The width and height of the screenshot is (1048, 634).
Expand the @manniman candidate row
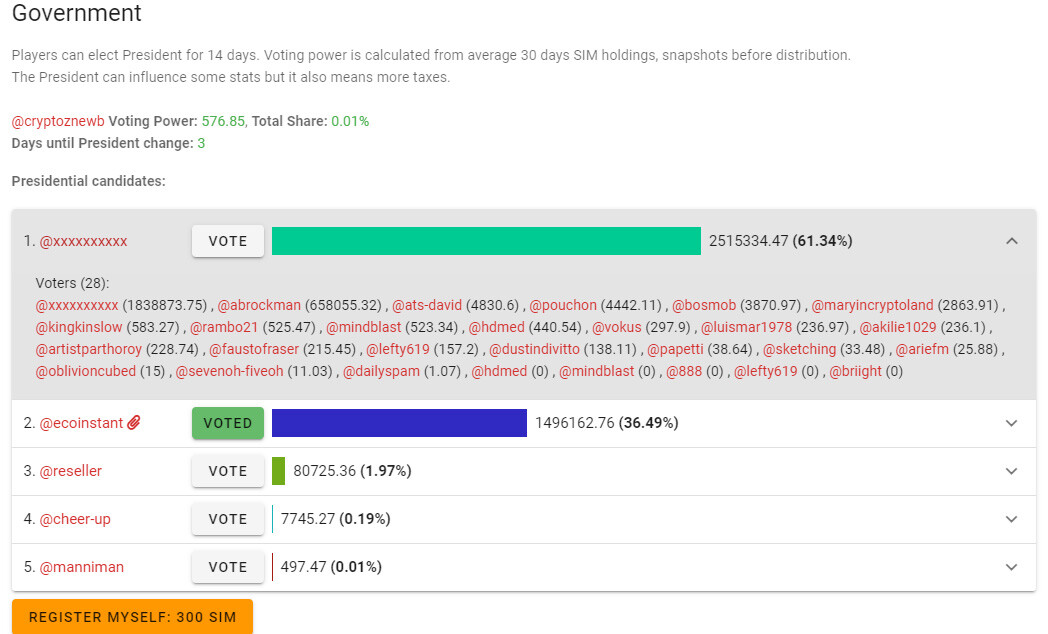(1011, 567)
